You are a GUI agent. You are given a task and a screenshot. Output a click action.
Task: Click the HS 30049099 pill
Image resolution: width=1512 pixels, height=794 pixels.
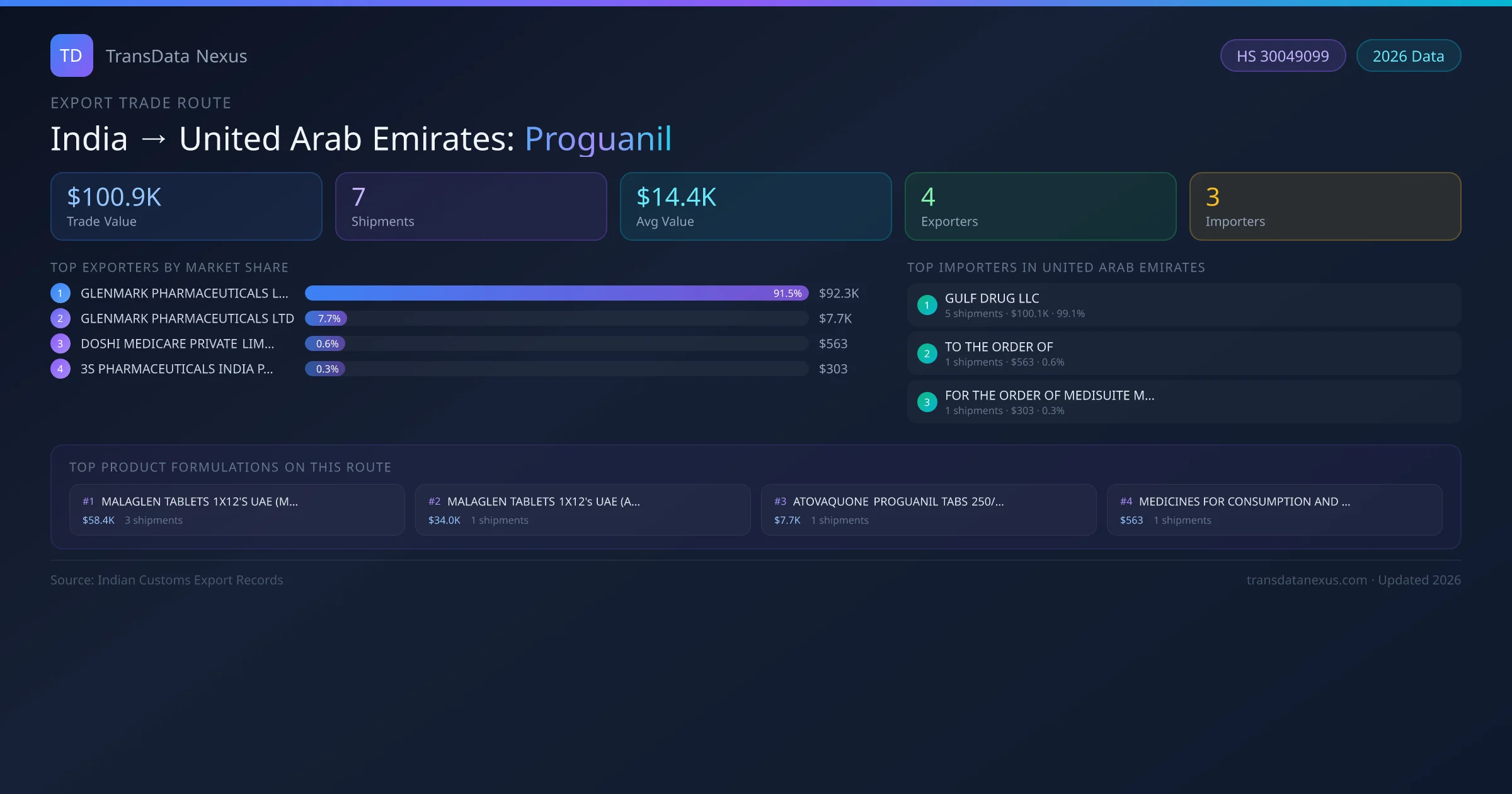1283,56
